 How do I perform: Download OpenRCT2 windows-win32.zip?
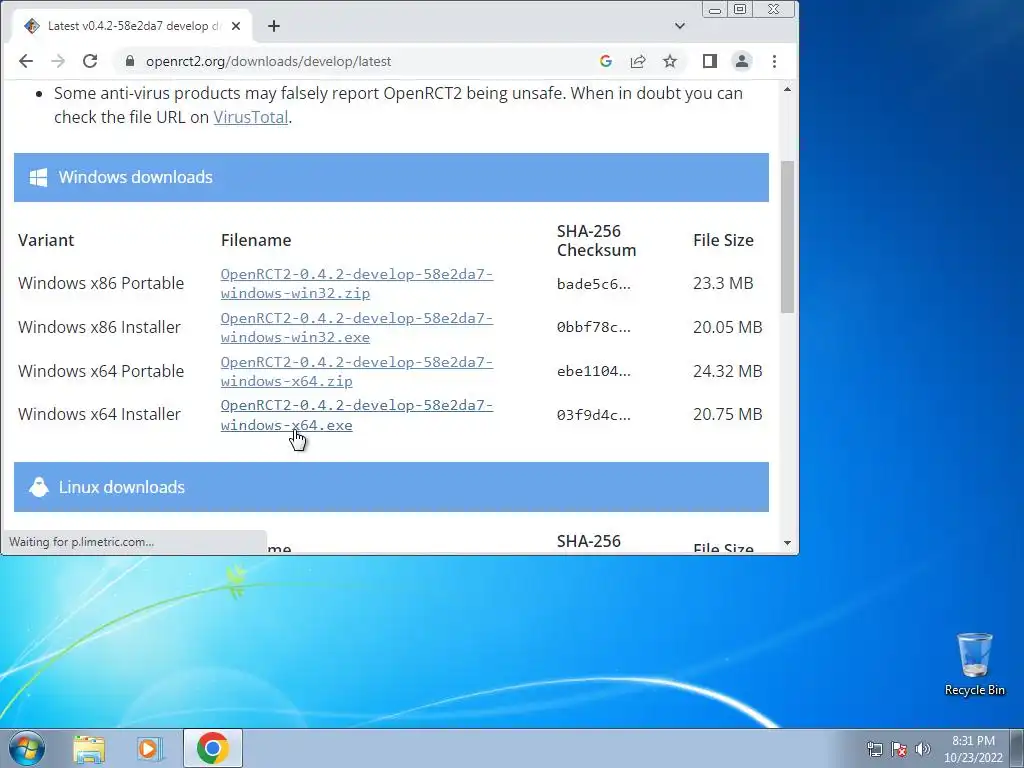pyautogui.click(x=357, y=283)
